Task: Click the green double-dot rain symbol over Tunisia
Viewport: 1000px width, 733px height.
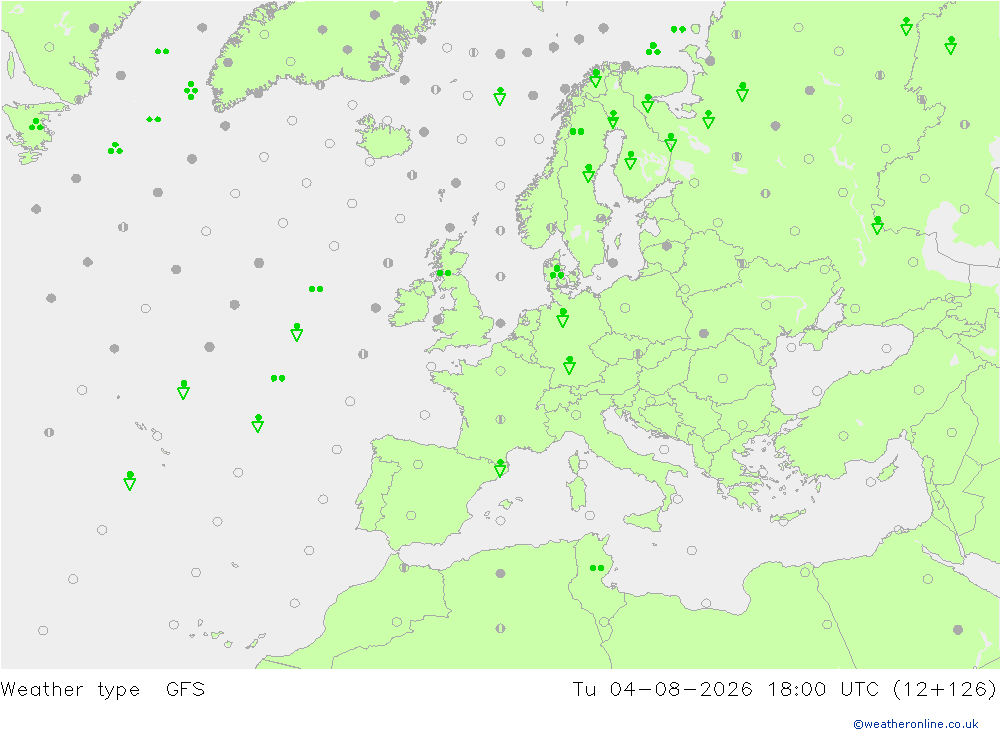Action: (597, 568)
